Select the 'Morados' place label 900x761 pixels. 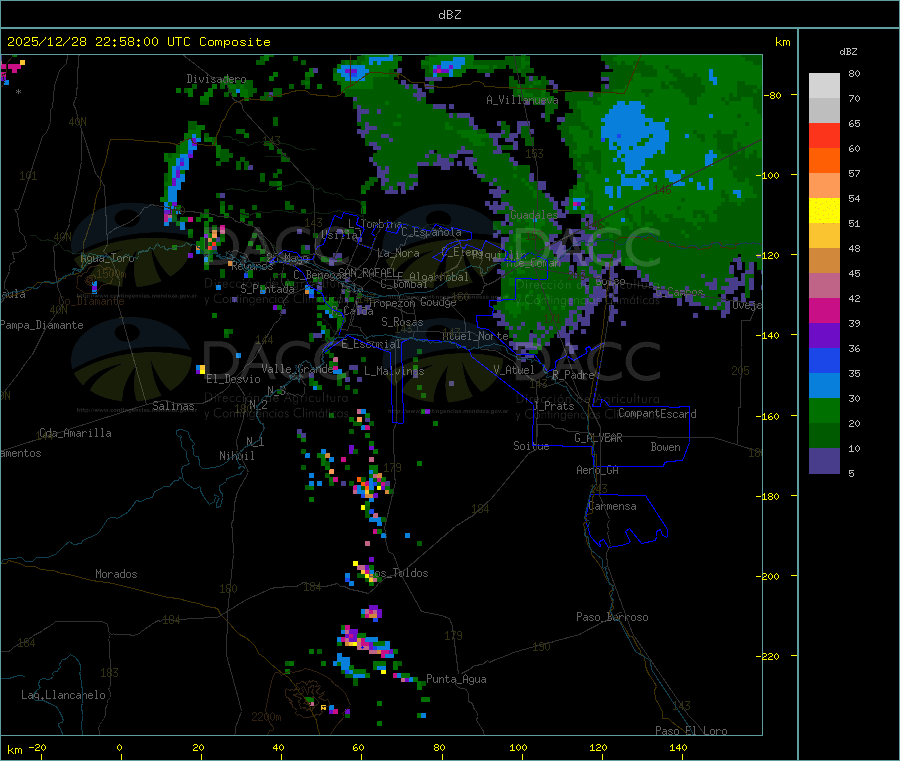click(116, 574)
